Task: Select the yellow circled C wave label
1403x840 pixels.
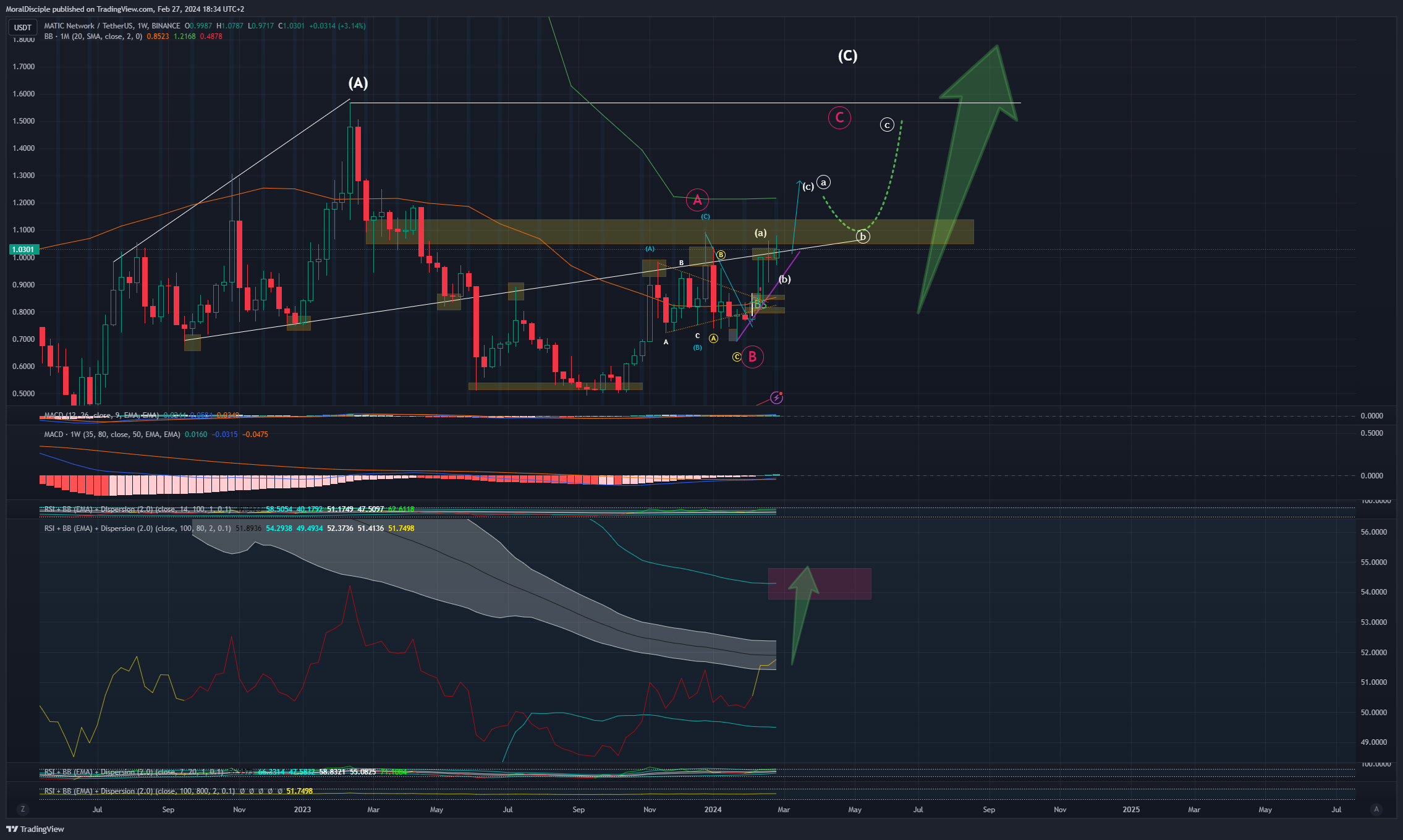Action: coord(737,357)
